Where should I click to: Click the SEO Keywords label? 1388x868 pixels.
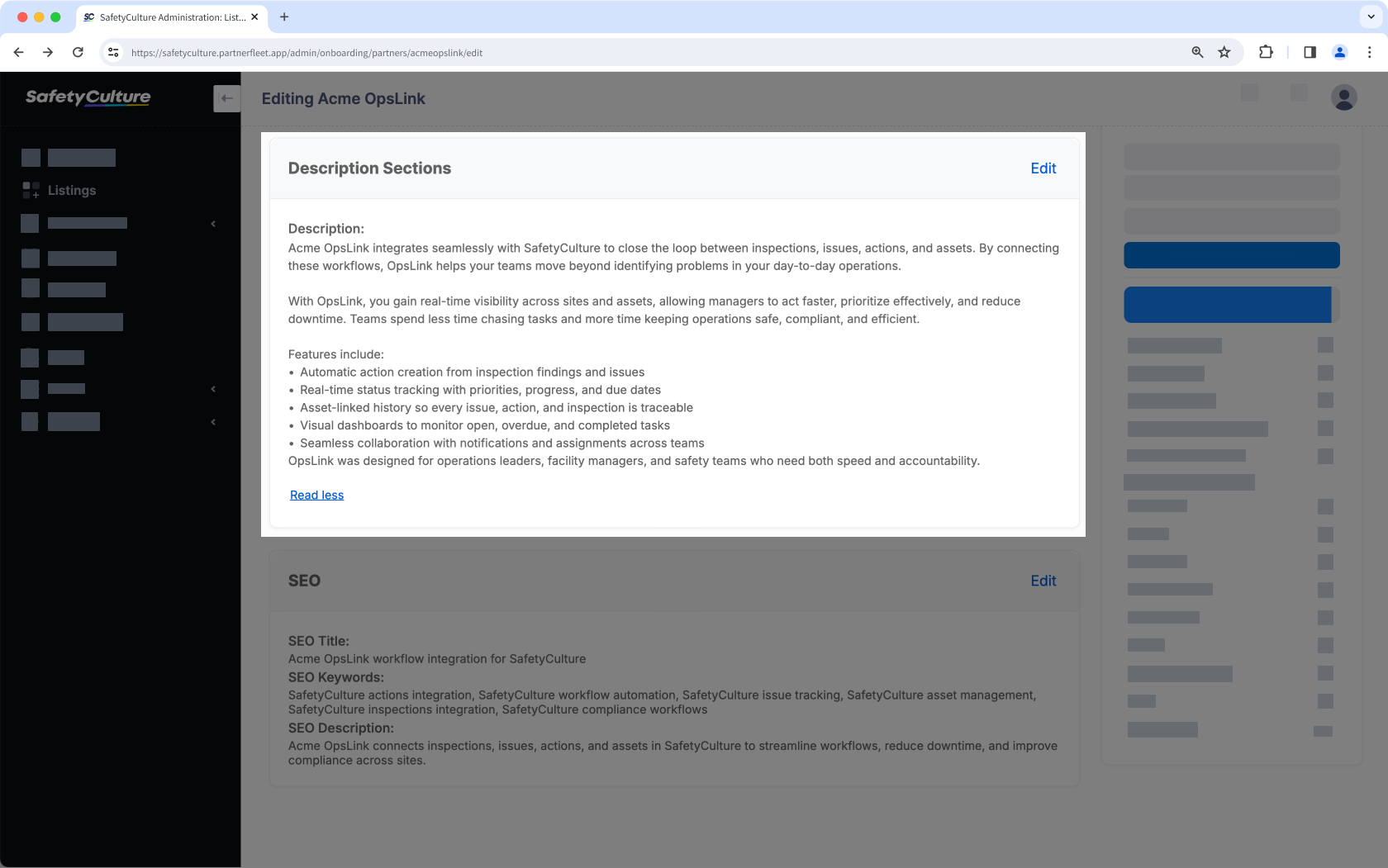[335, 677]
